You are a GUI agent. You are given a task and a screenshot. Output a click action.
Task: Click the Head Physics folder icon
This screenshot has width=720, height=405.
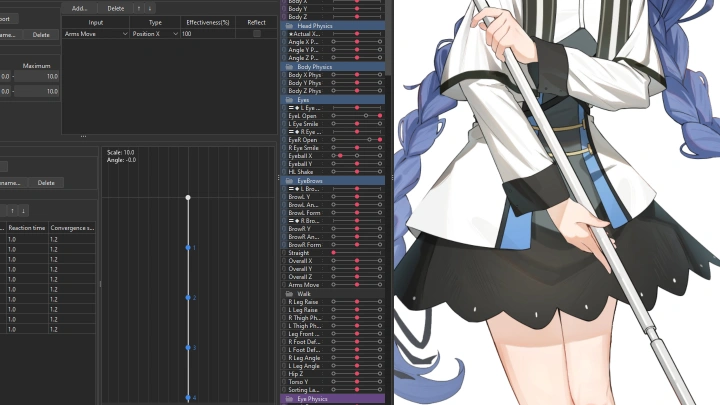[289, 26]
